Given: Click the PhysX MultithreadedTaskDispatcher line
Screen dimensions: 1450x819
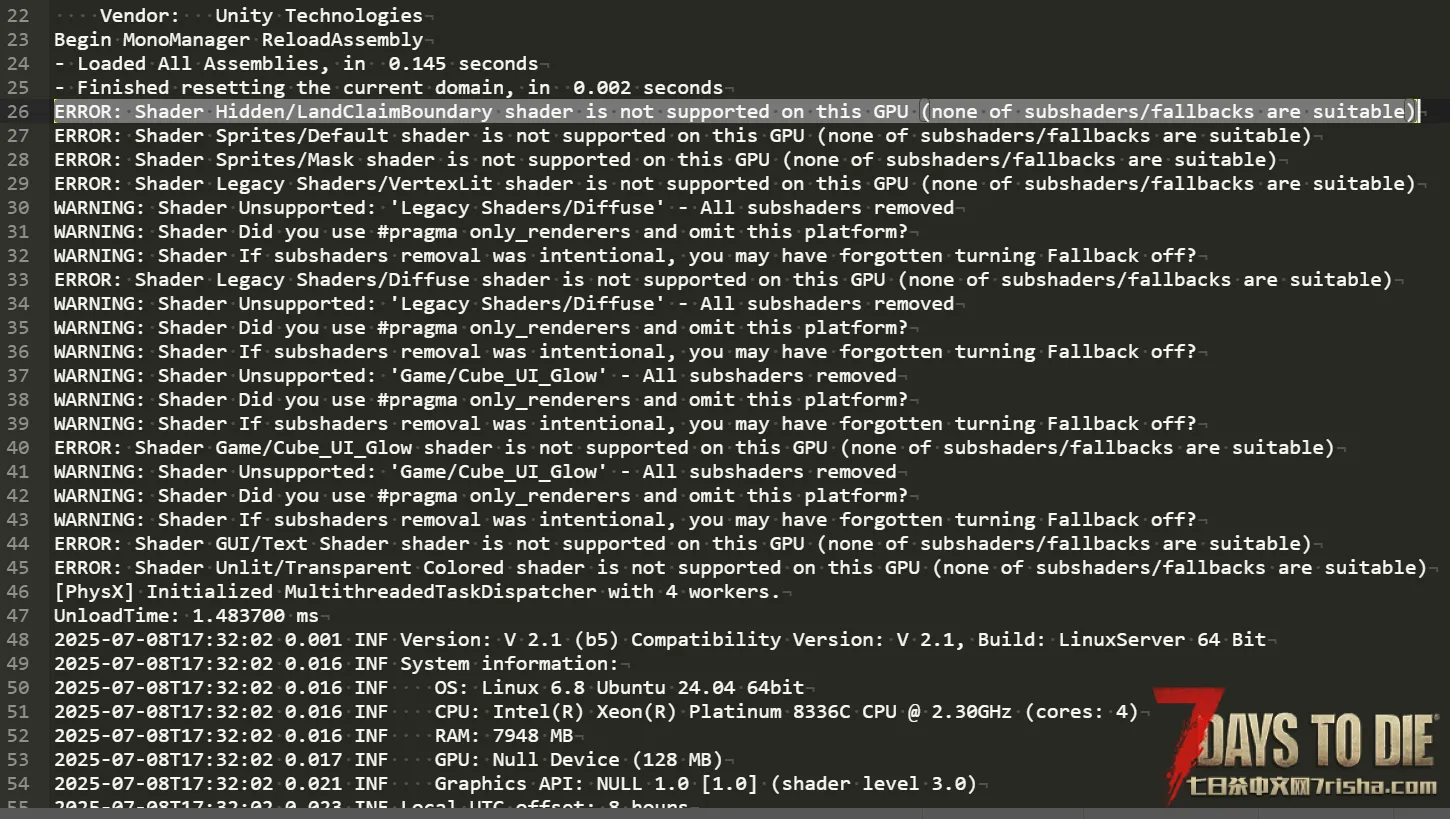Looking at the screenshot, I should pyautogui.click(x=417, y=591).
